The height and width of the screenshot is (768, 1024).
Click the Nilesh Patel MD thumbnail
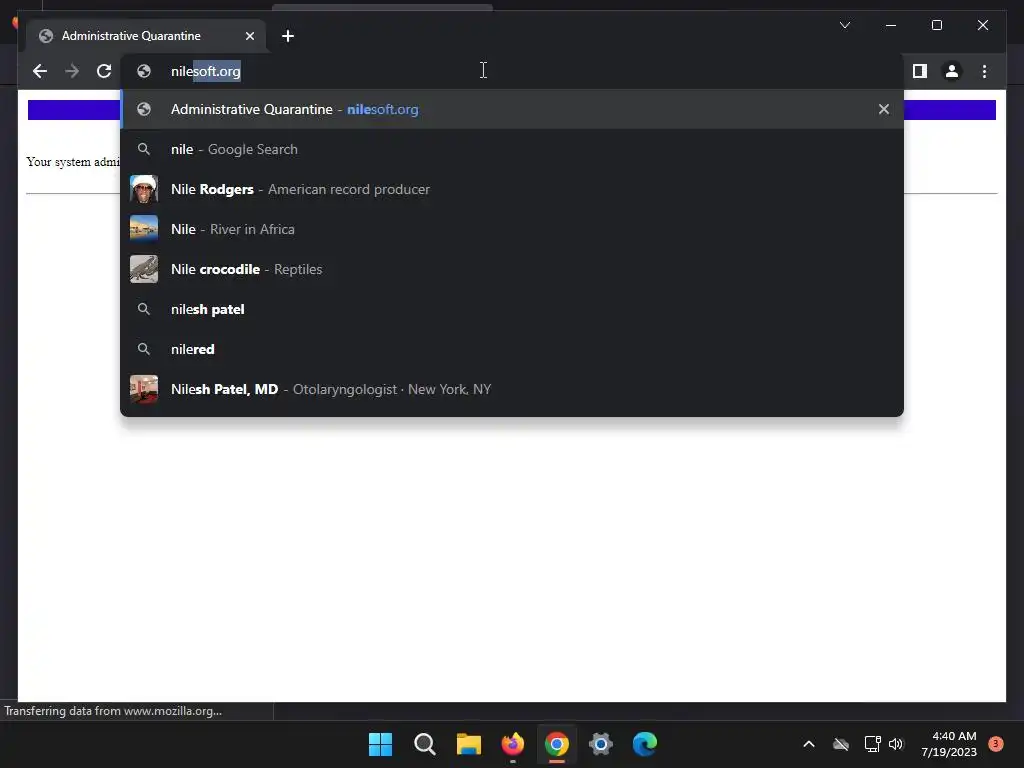144,389
